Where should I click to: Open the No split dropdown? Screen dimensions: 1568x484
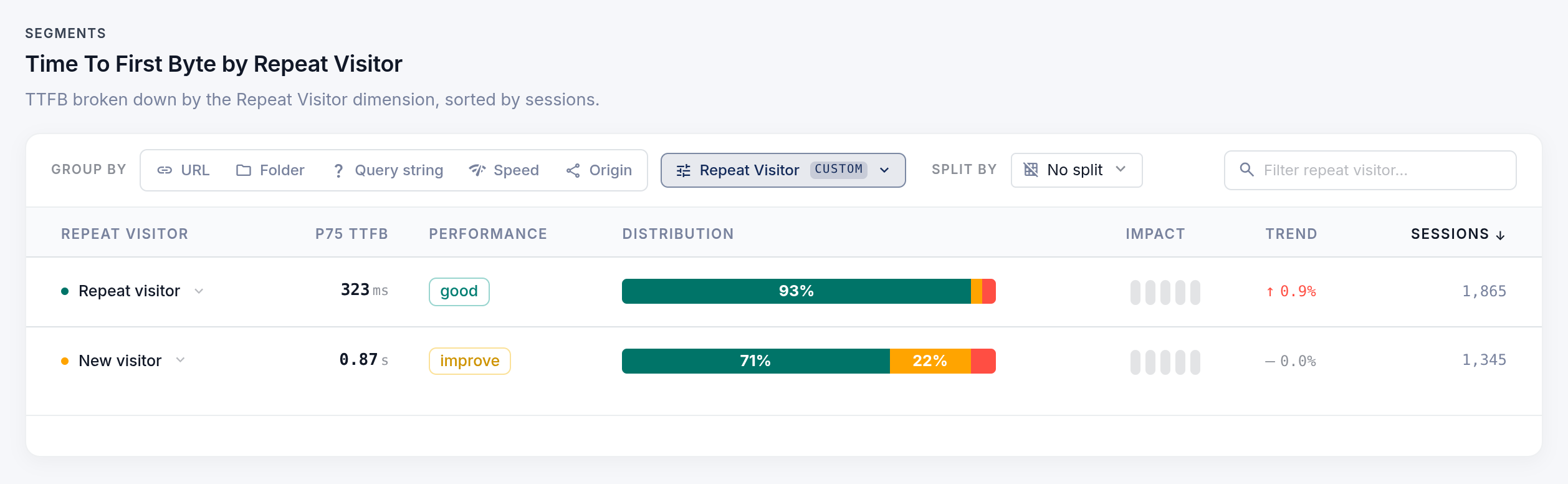[1076, 170]
